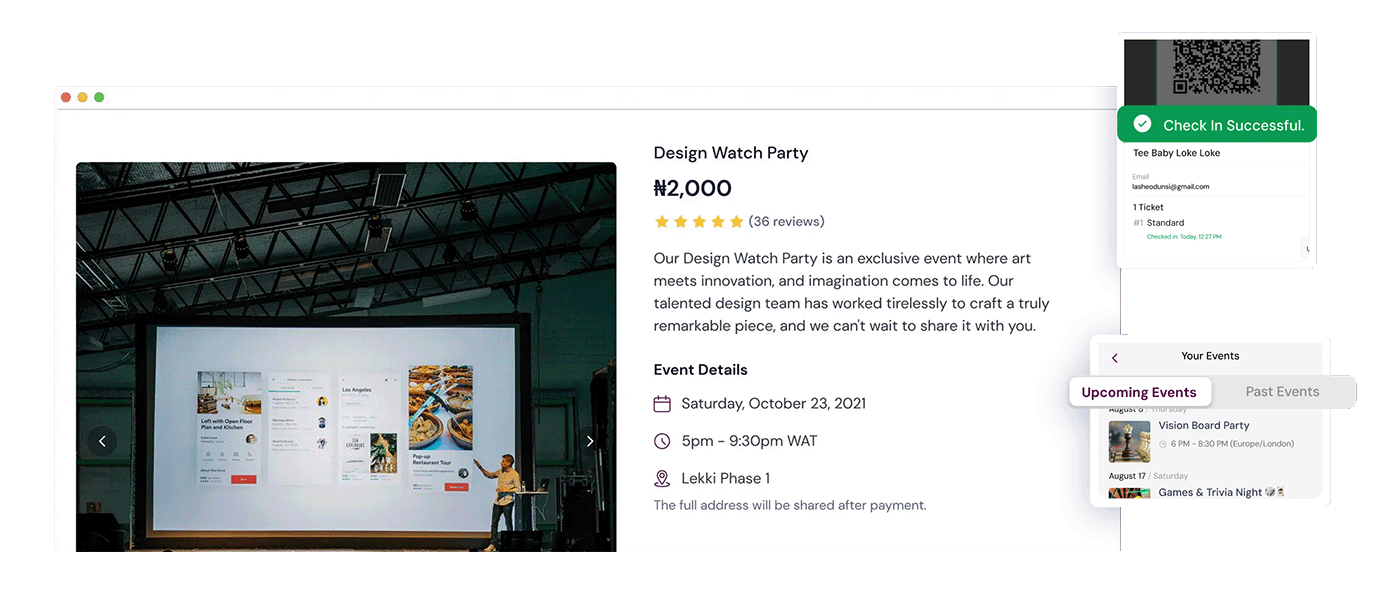Viewport: 1396px width, 608px height.
Task: Click the lasheodunsi@gmail.com email field
Action: pyautogui.click(x=1171, y=186)
